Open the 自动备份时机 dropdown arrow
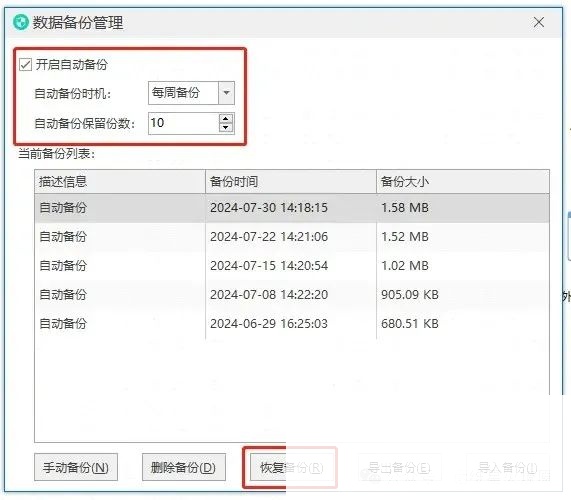This screenshot has width=571, height=500. (226, 93)
